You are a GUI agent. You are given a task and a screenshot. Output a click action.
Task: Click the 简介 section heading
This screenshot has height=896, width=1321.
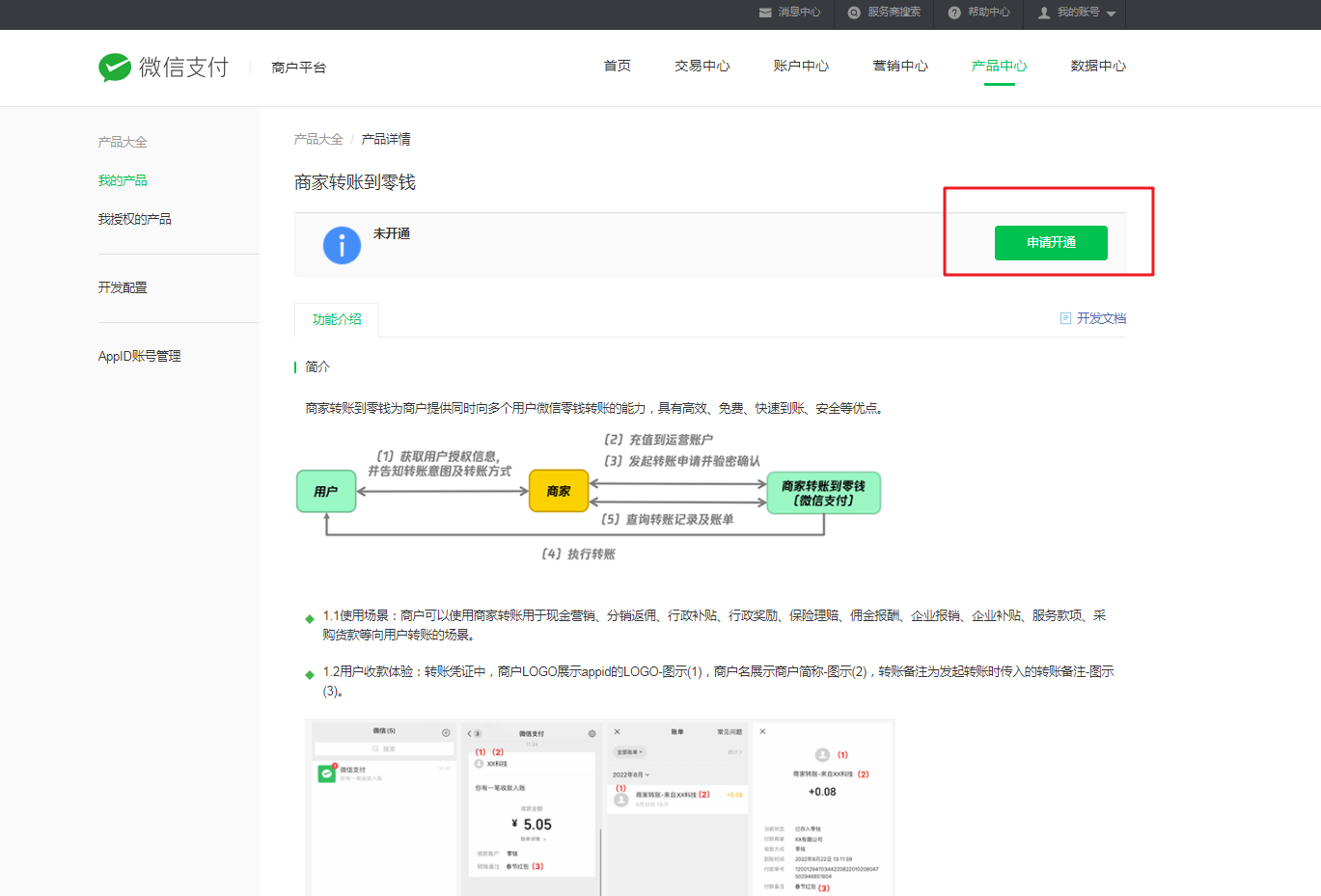[317, 367]
